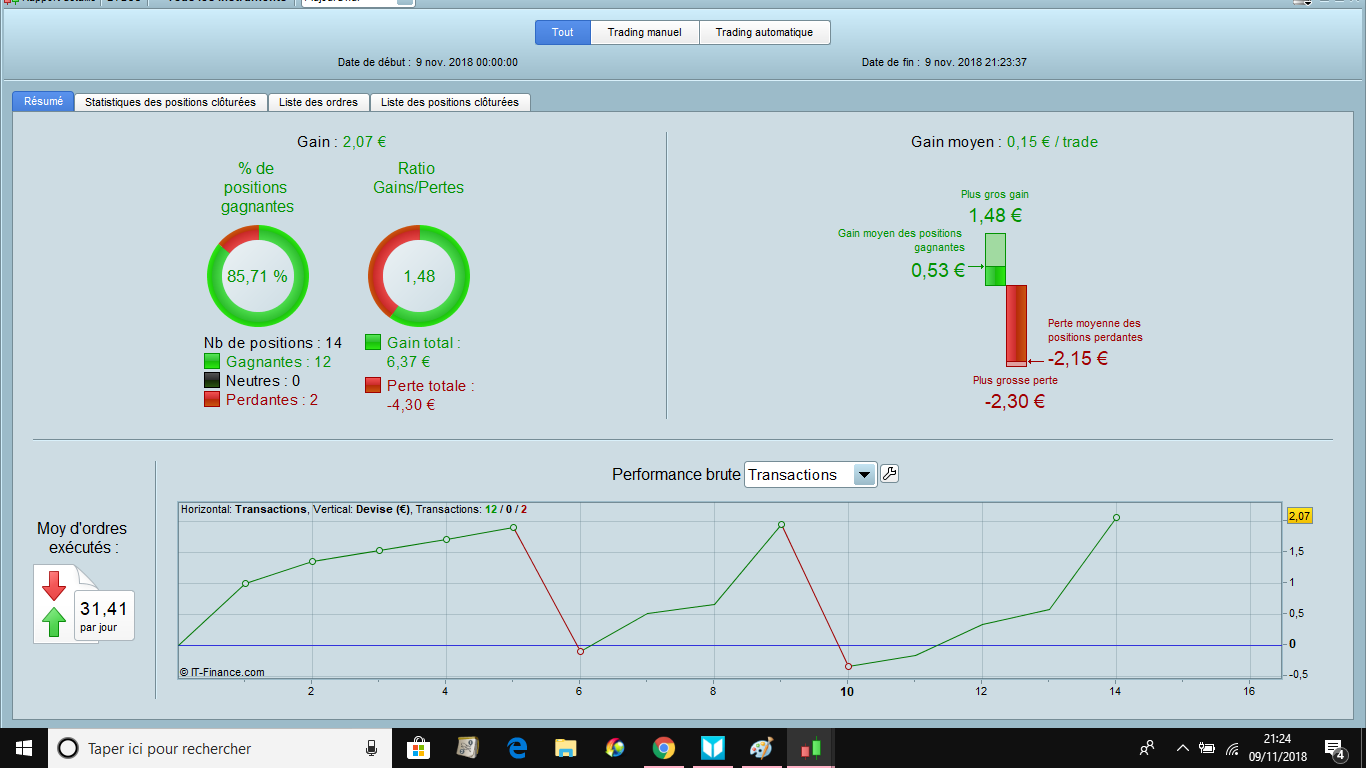Open the colorful swirl app in taskbar
Viewport: 1366px width, 768px height.
point(615,747)
